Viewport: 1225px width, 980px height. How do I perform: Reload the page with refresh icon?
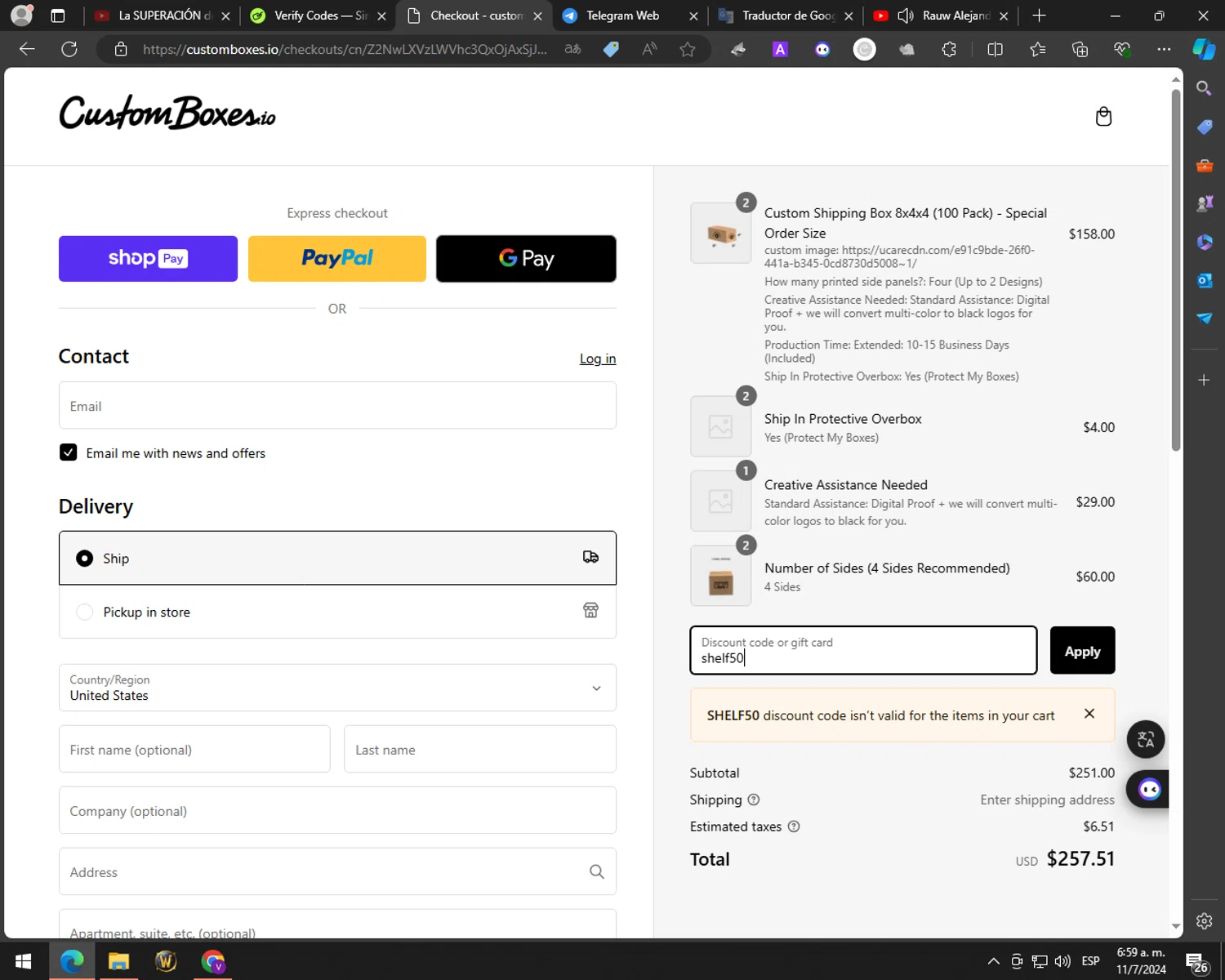point(69,49)
